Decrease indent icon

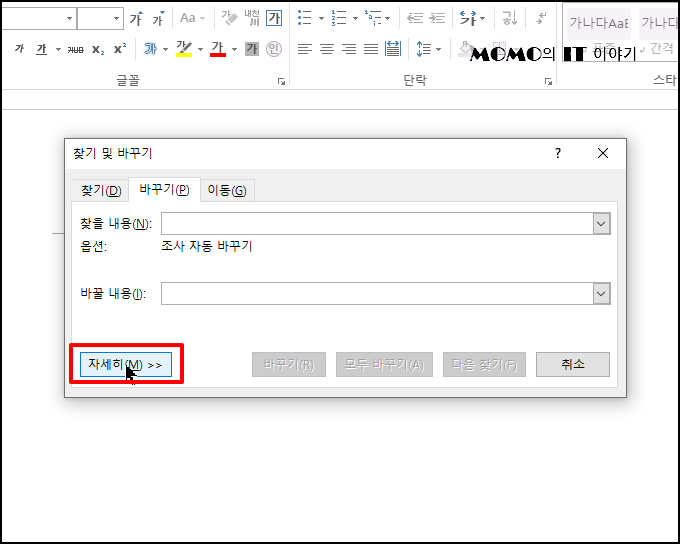point(415,18)
